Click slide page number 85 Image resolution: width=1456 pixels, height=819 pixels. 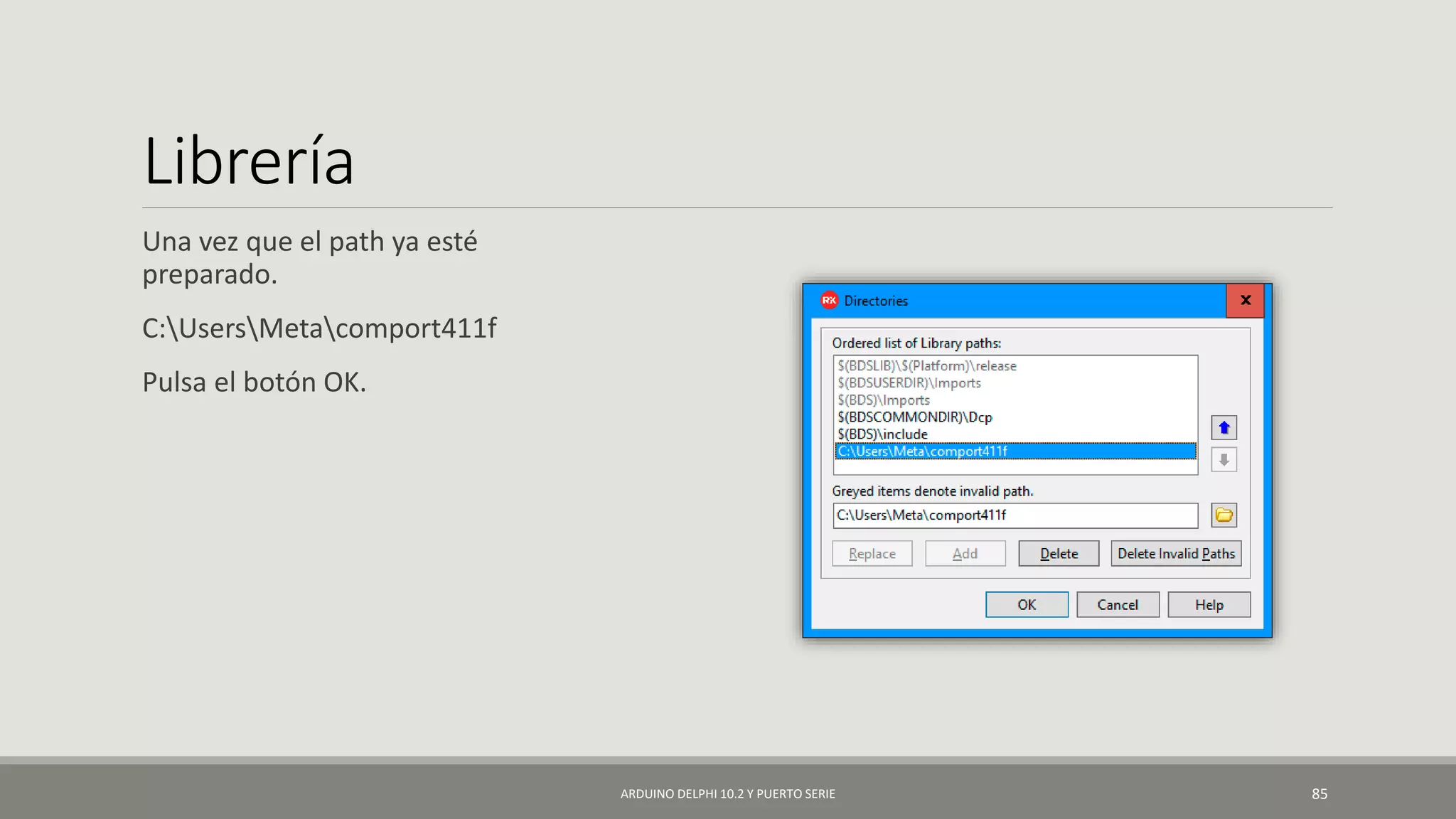click(x=1319, y=793)
